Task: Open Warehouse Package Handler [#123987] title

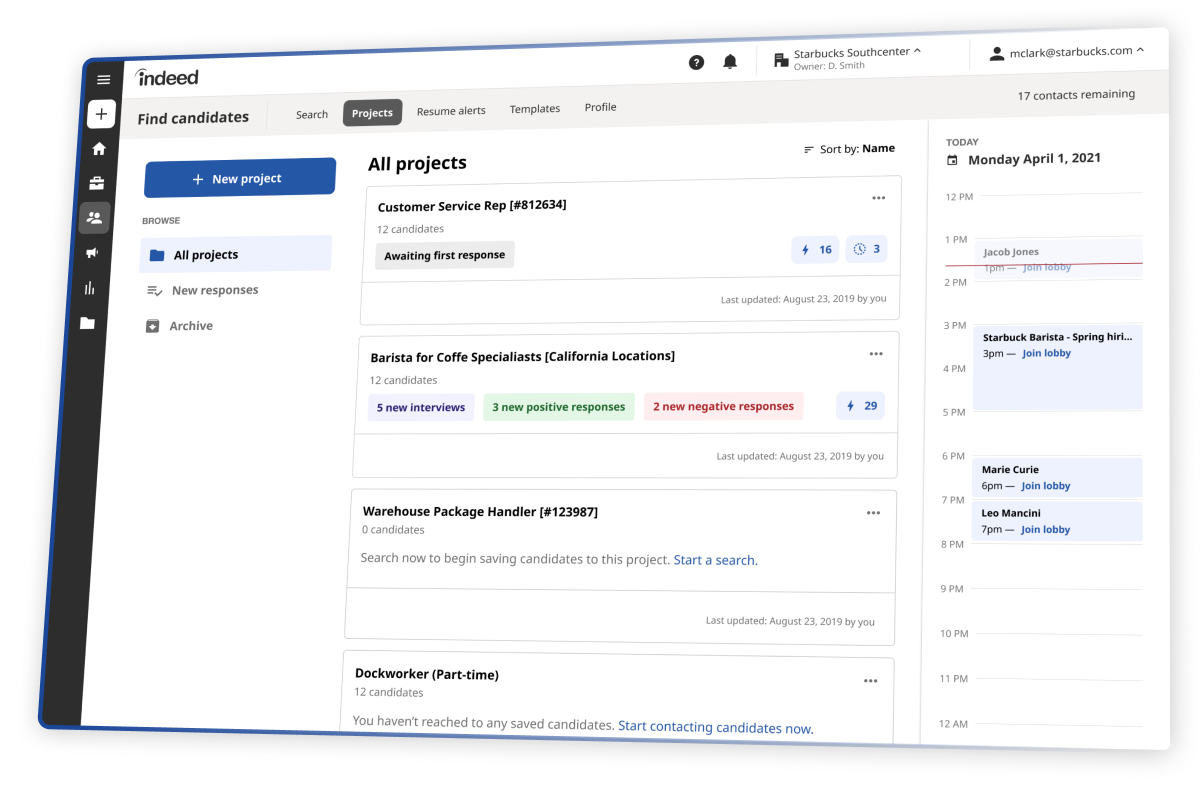Action: coord(480,511)
